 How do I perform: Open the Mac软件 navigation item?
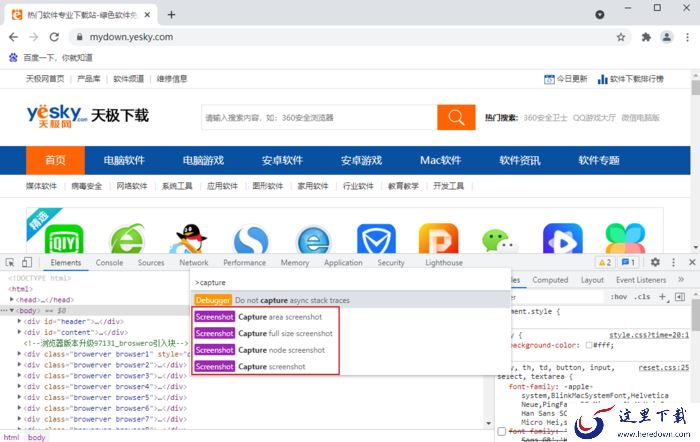coord(441,160)
